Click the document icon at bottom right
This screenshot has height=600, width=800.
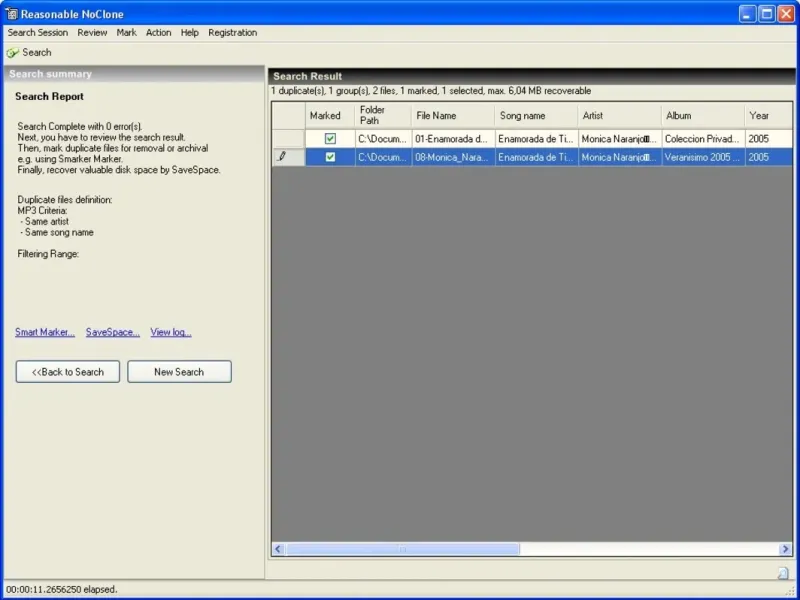point(782,573)
